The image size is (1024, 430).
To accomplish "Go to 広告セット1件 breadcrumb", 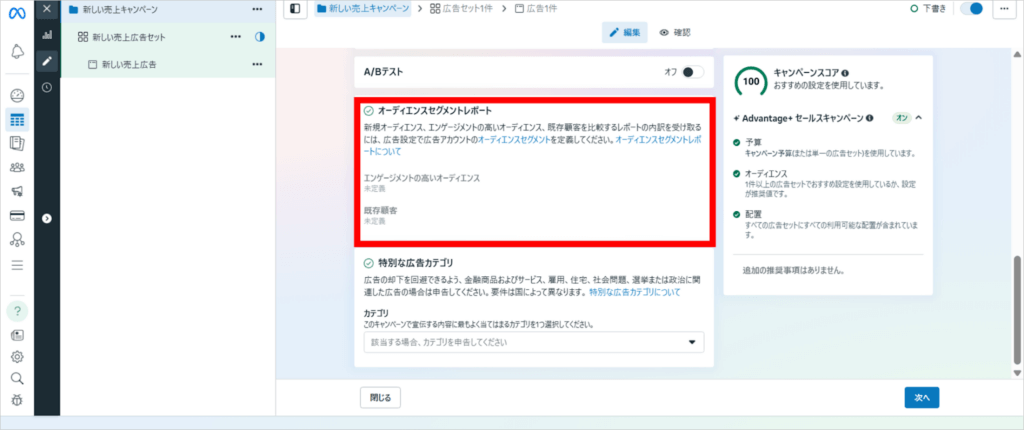I will [x=464, y=8].
